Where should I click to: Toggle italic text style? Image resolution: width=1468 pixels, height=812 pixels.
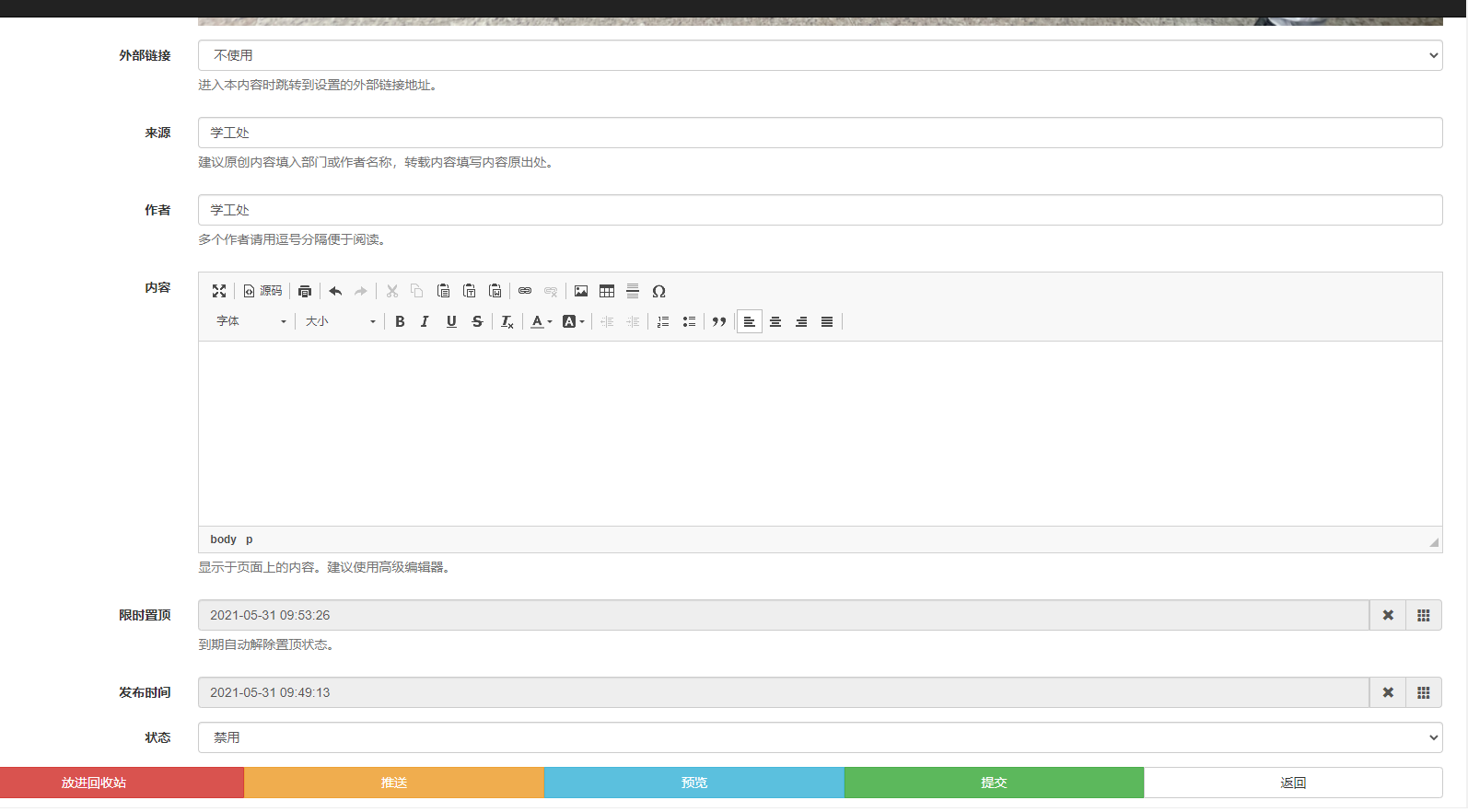point(425,321)
